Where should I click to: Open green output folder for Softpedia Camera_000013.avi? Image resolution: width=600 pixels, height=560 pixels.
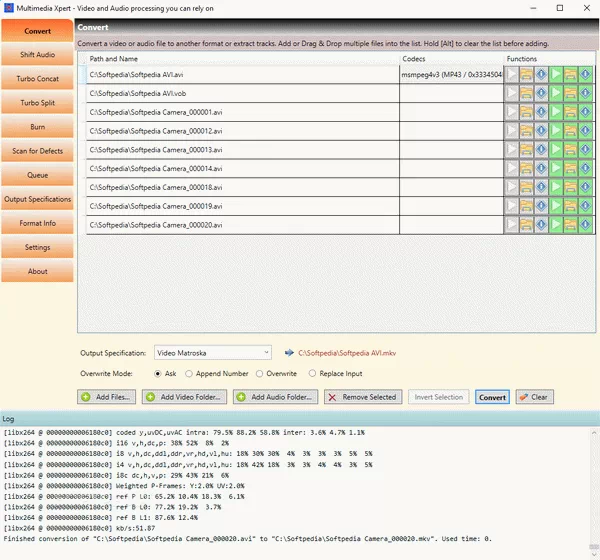571,150
